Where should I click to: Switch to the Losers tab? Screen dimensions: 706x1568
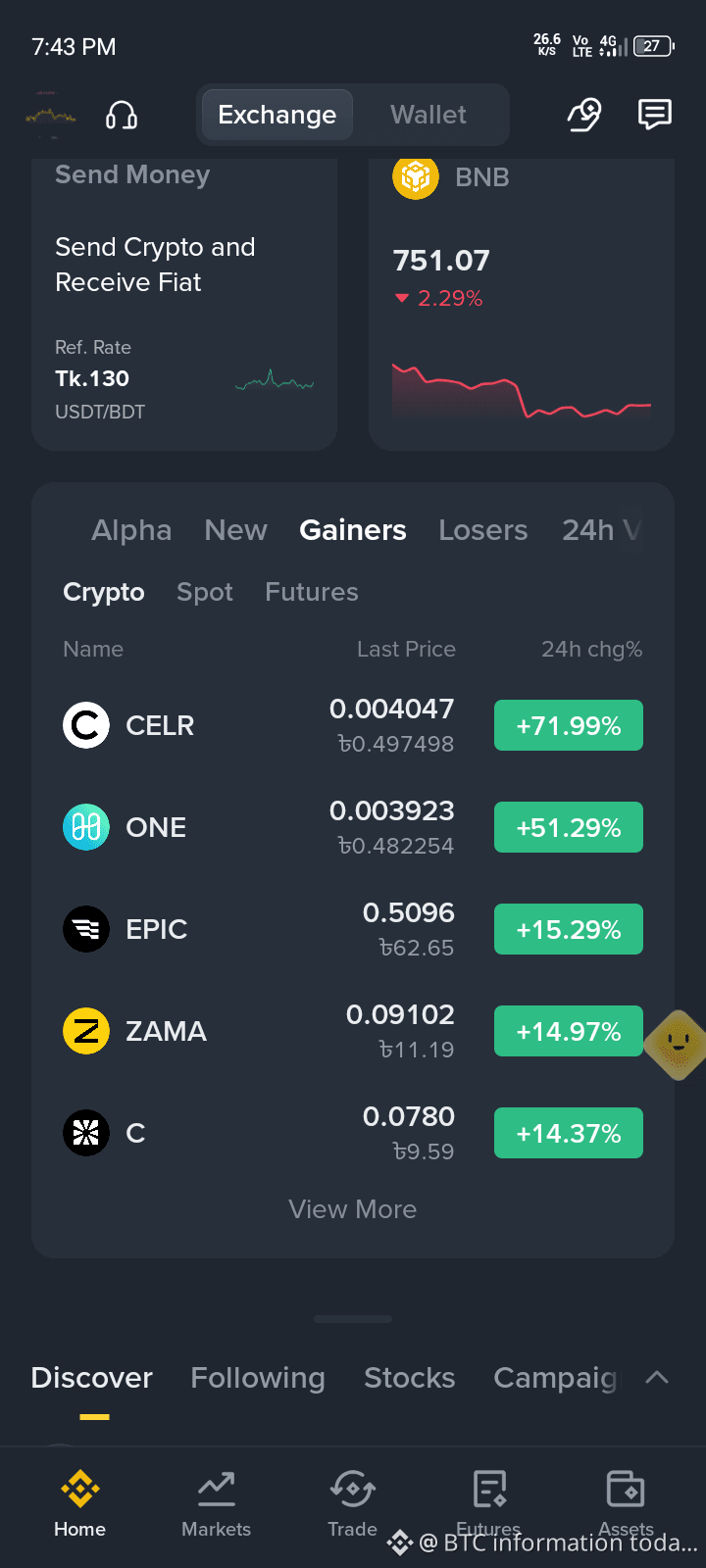point(482,530)
